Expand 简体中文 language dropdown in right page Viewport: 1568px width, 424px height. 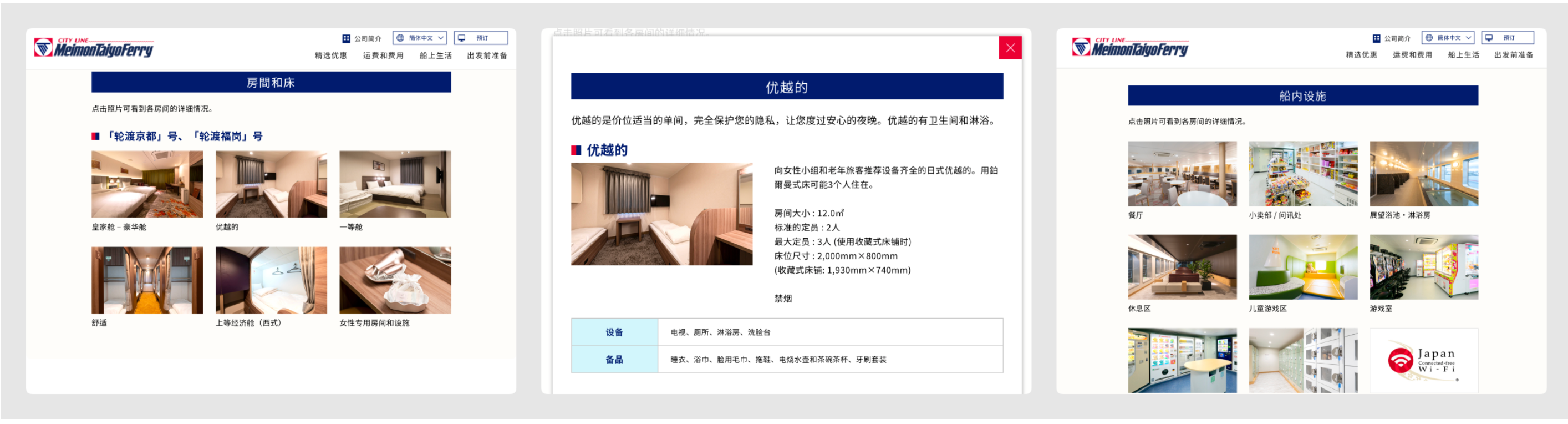tap(1448, 38)
